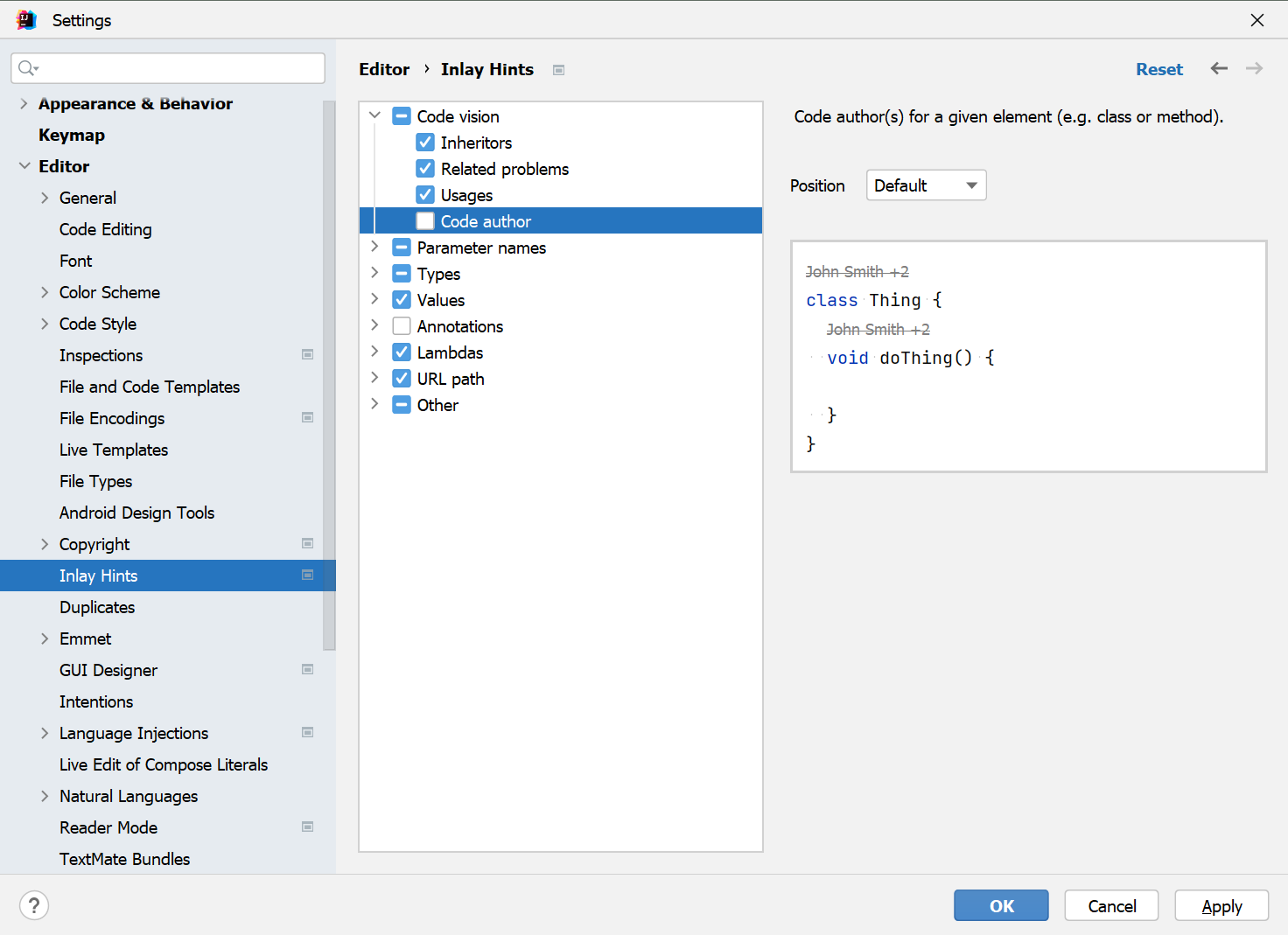Click the project-level icon next to GUI Designer
The image size is (1288, 935).
(x=308, y=669)
